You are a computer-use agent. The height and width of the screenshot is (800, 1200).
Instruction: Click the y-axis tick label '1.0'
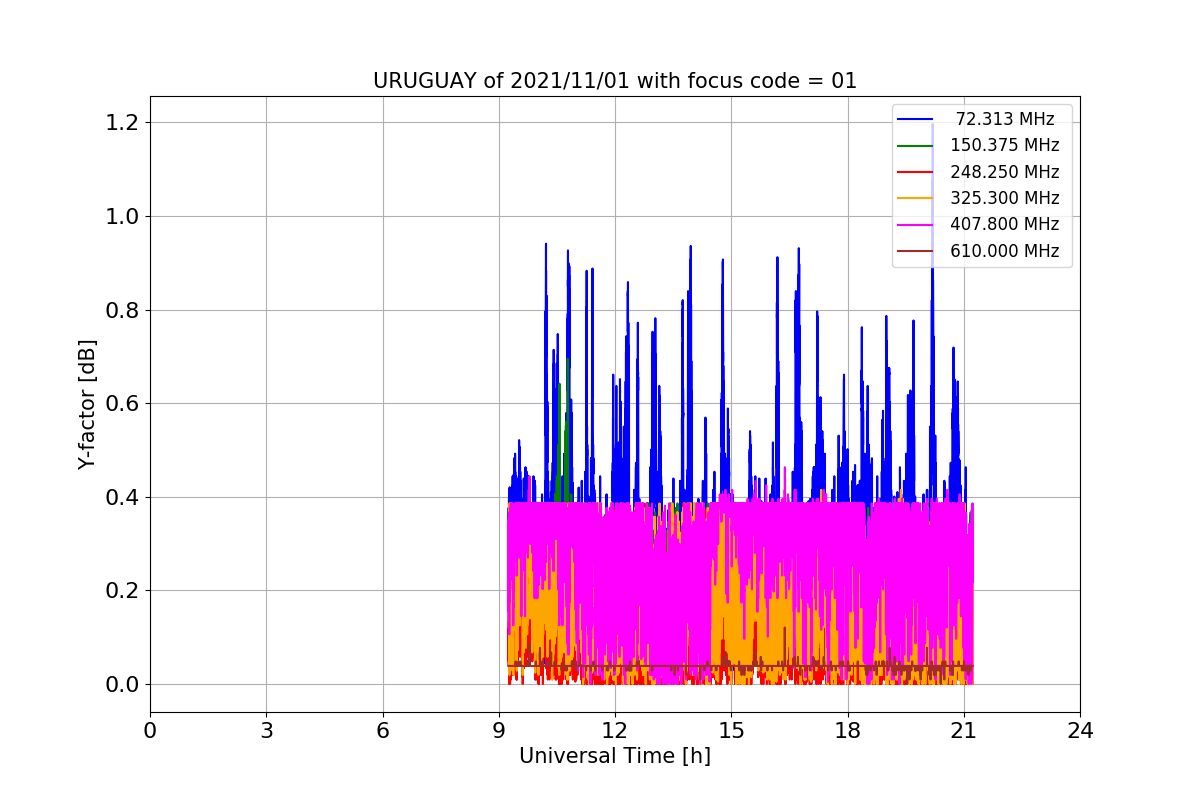click(121, 217)
